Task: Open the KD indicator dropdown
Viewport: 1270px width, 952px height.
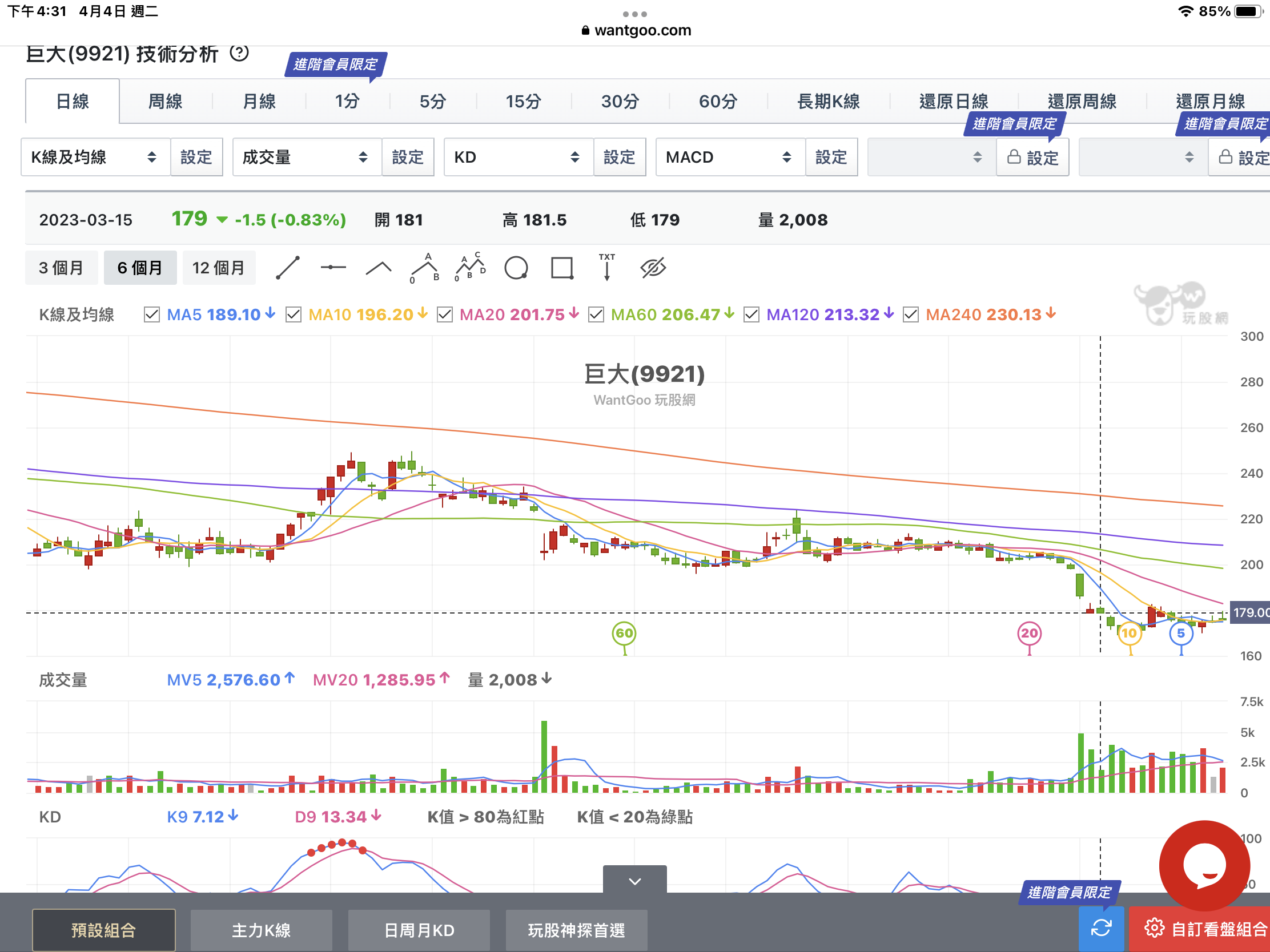Action: pyautogui.click(x=518, y=157)
